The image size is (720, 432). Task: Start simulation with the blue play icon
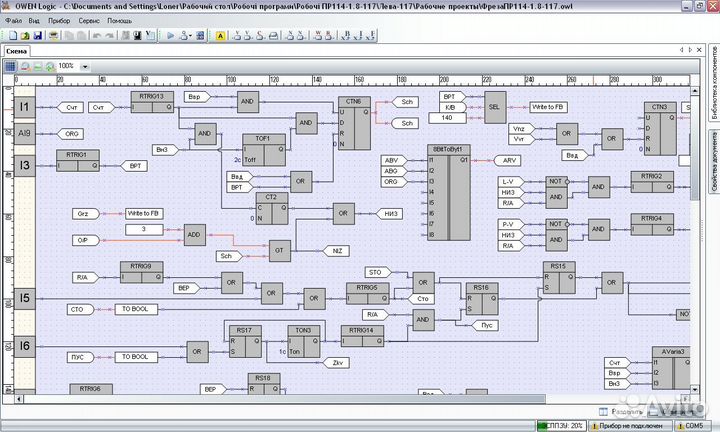tap(170, 35)
